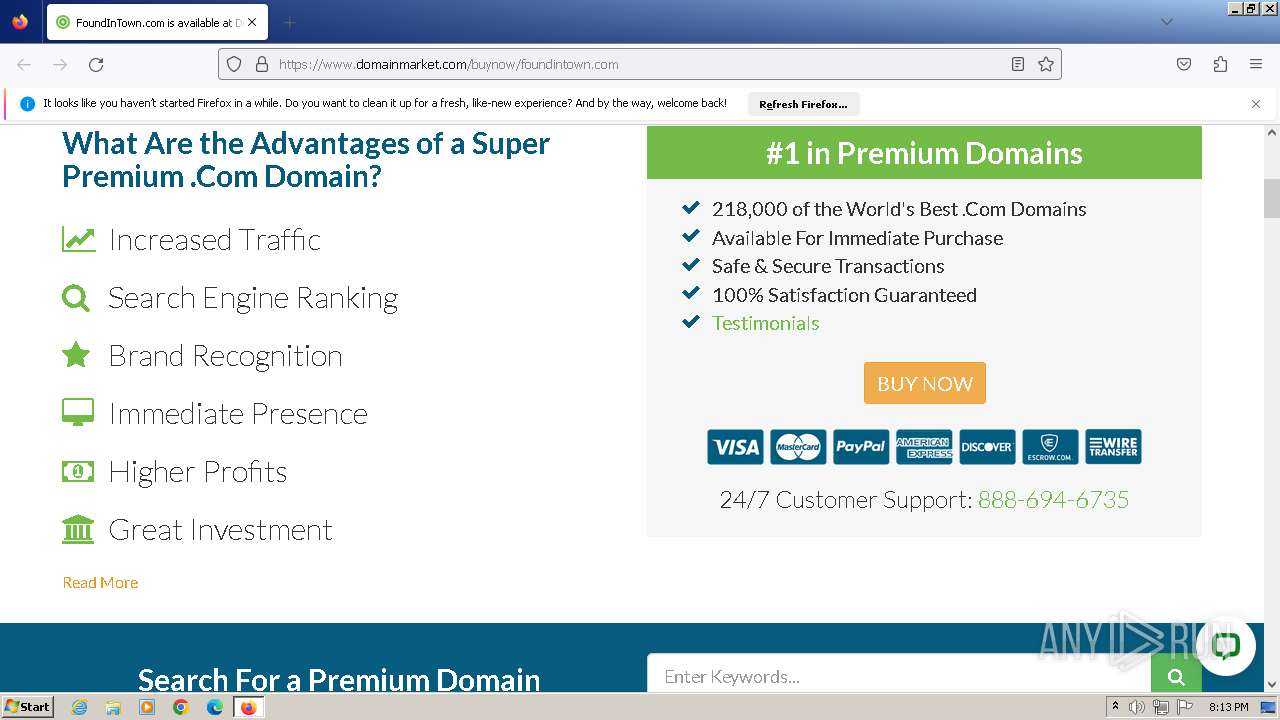Click scrollbar up arrow

point(1272,132)
